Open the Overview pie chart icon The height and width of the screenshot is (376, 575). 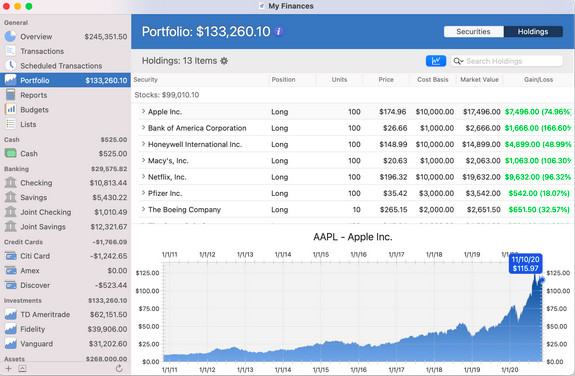[x=10, y=36]
